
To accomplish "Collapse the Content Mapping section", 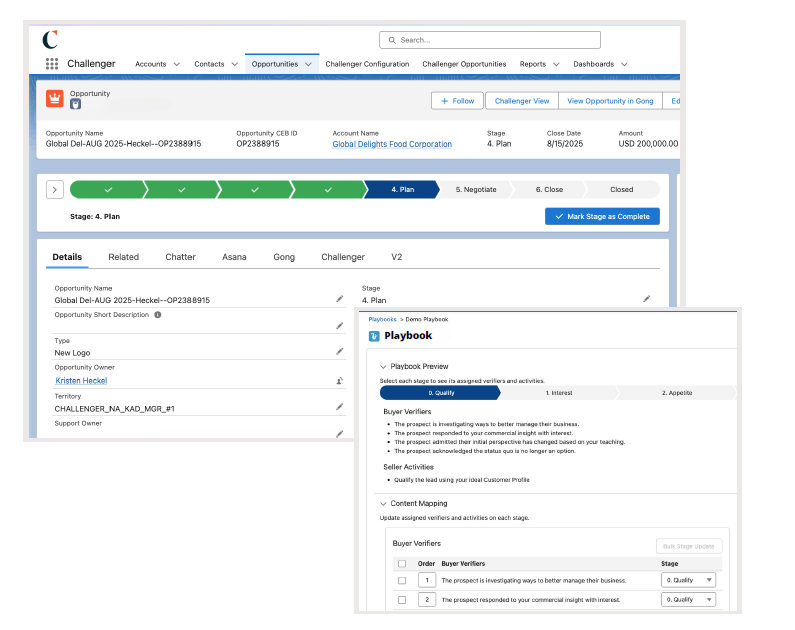I will (383, 504).
